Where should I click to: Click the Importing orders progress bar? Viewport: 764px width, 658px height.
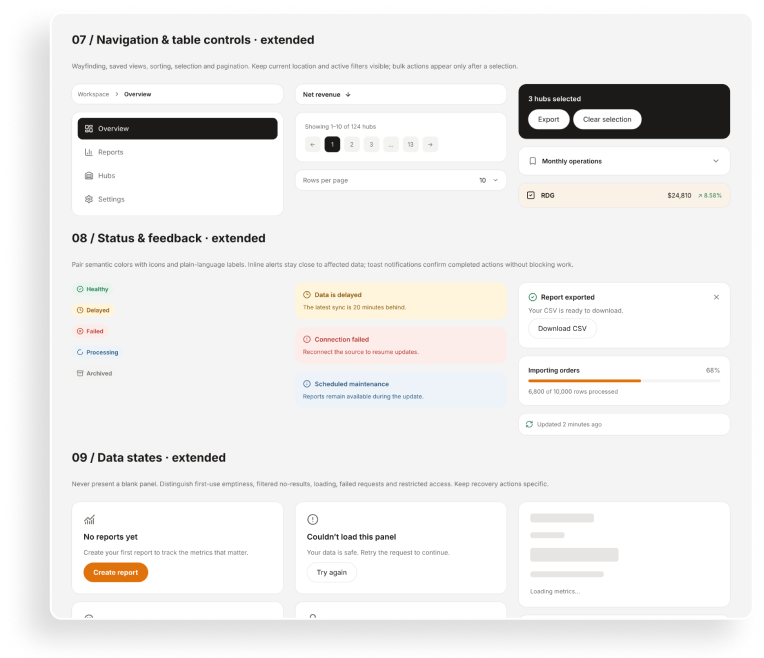click(624, 381)
